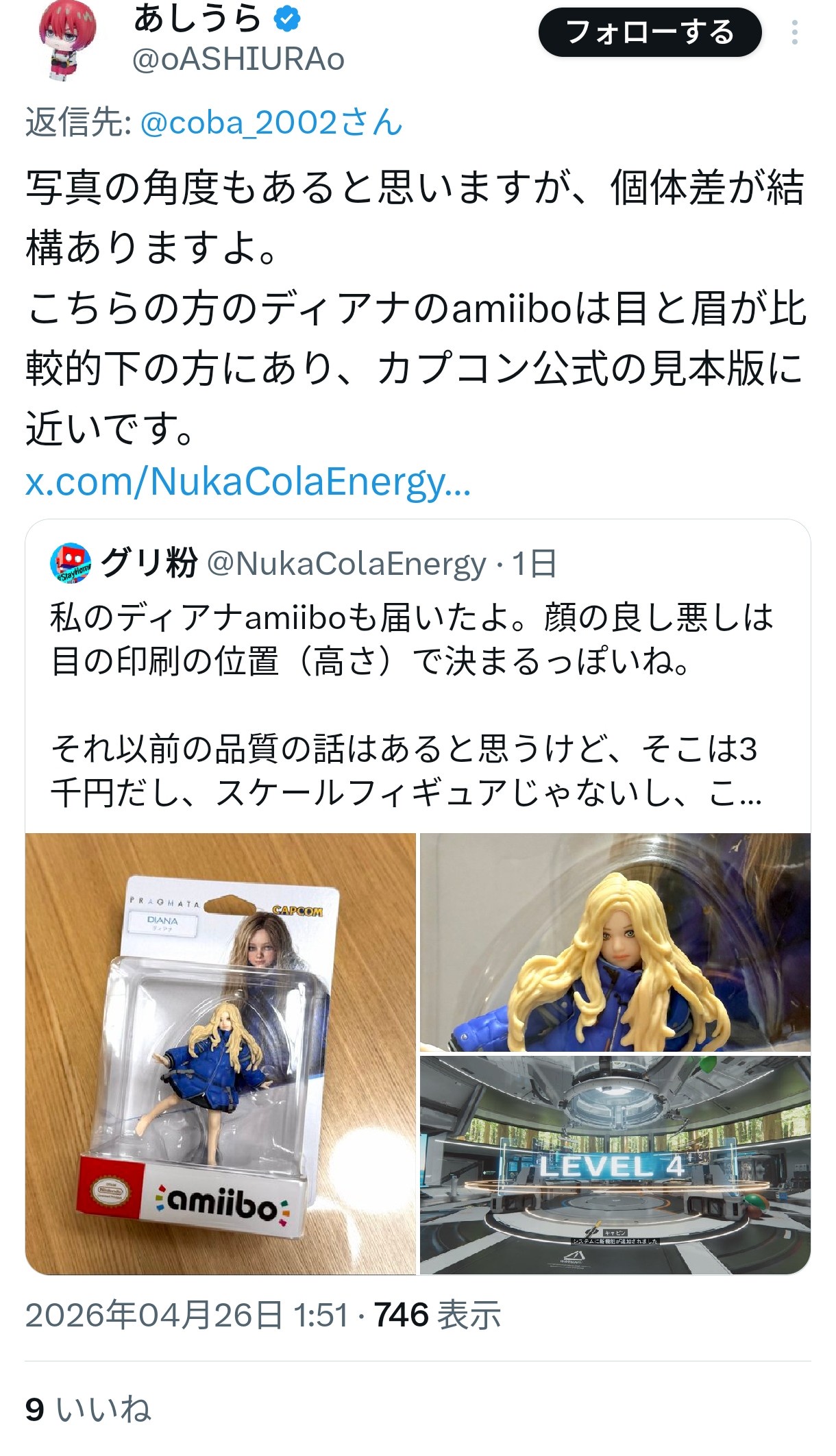Click the @oASHIURAo handle
The width and height of the screenshot is (836, 1456).
click(238, 60)
